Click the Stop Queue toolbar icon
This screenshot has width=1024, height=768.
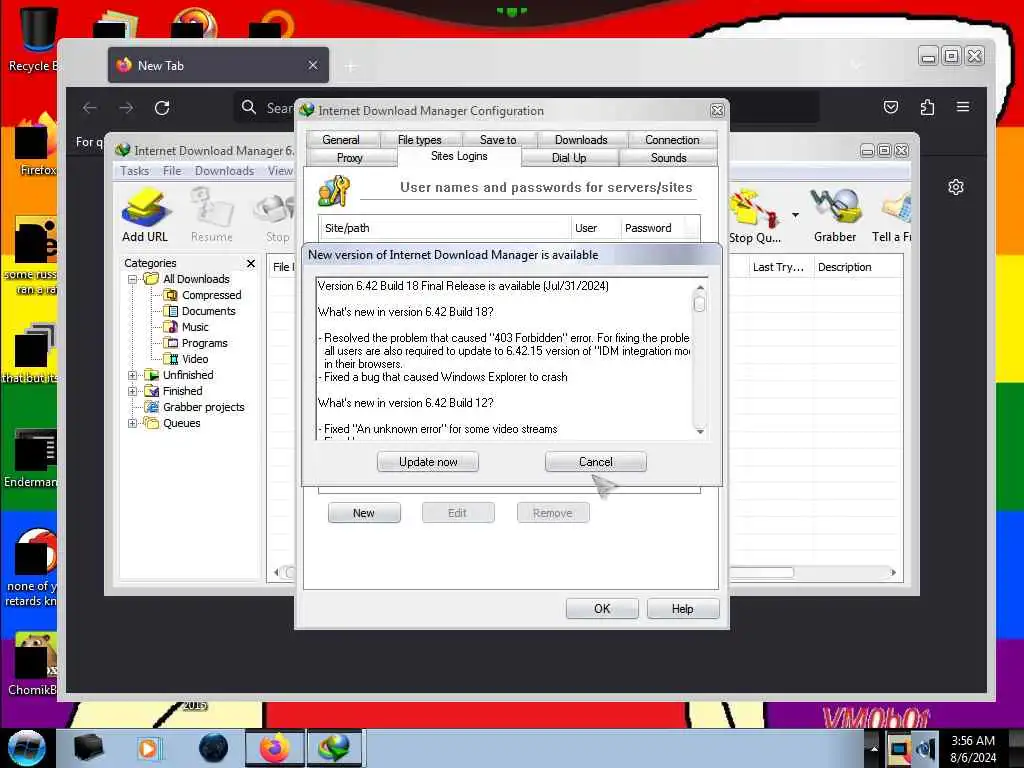tap(756, 216)
